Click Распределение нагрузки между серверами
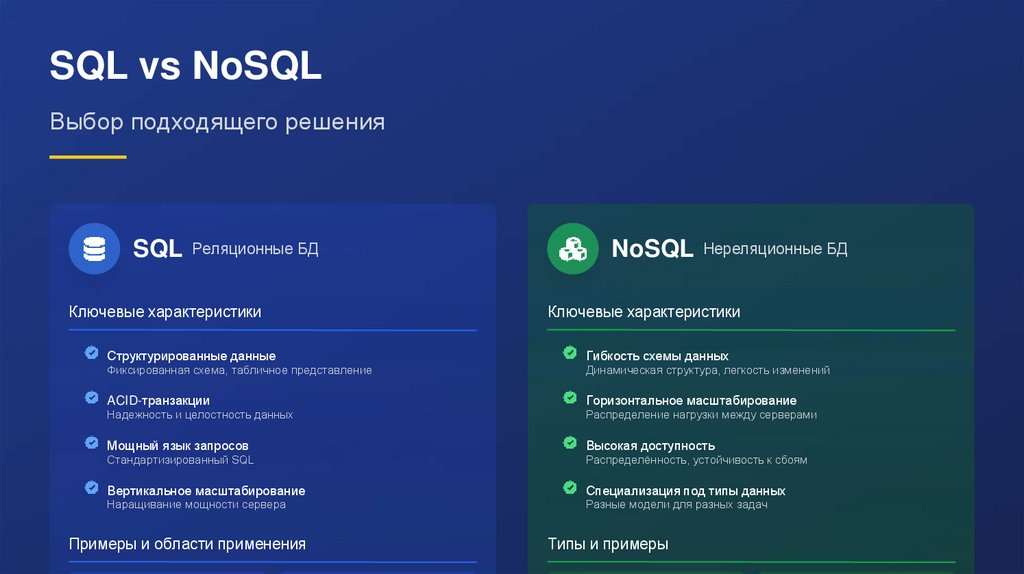This screenshot has height=574, width=1024. (x=701, y=415)
